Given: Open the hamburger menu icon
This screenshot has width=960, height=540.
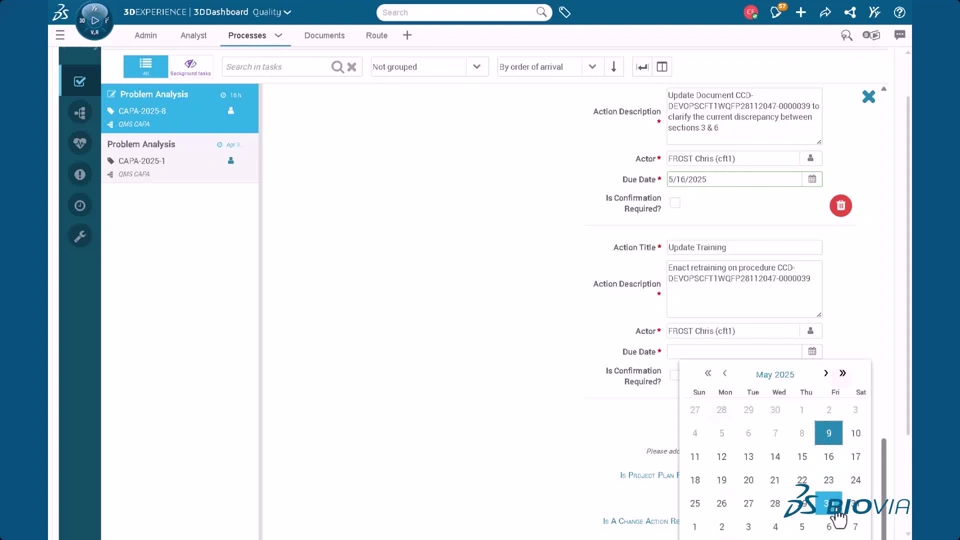Looking at the screenshot, I should [x=60, y=35].
